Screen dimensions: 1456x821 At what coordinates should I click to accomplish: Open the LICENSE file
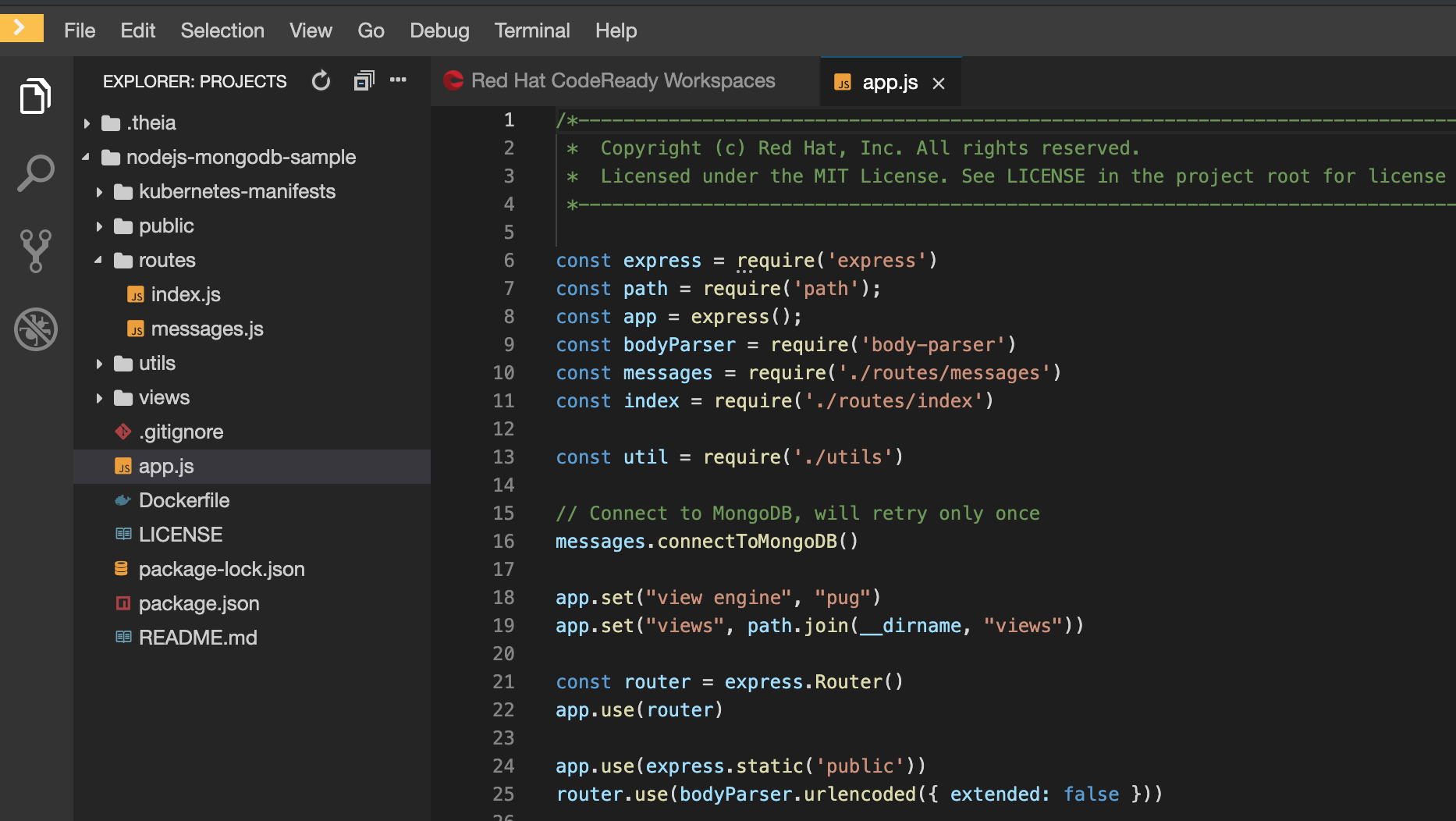tap(181, 535)
